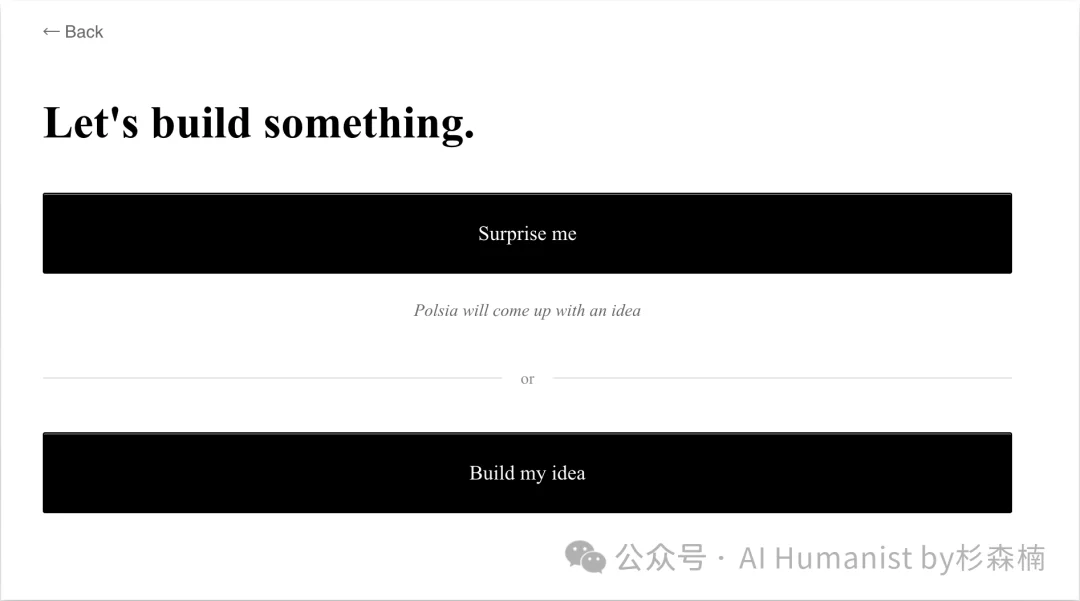1080x601 pixels.
Task: Click the or divider label between buttons
Action: [527, 378]
